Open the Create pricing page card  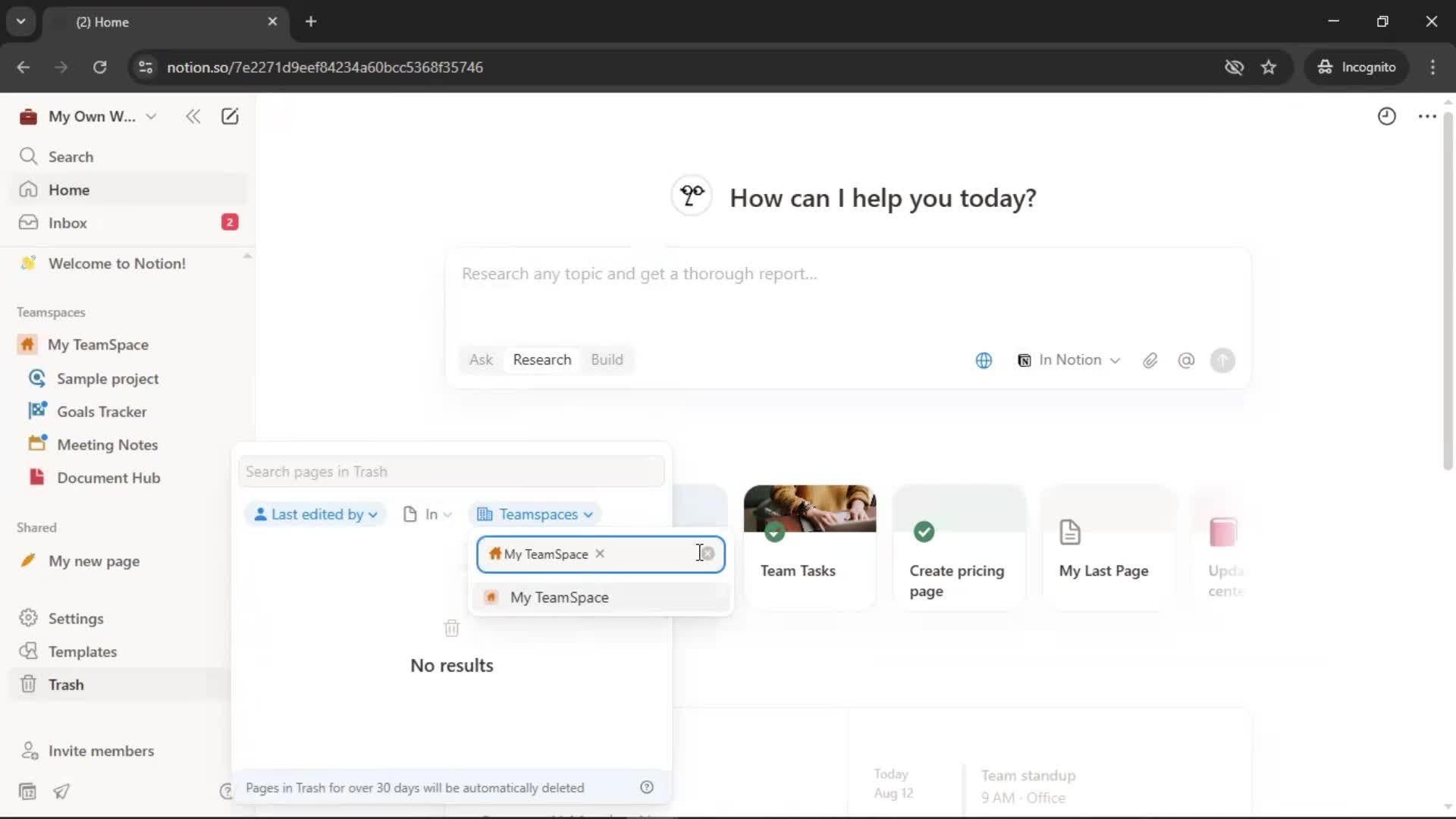pos(959,546)
